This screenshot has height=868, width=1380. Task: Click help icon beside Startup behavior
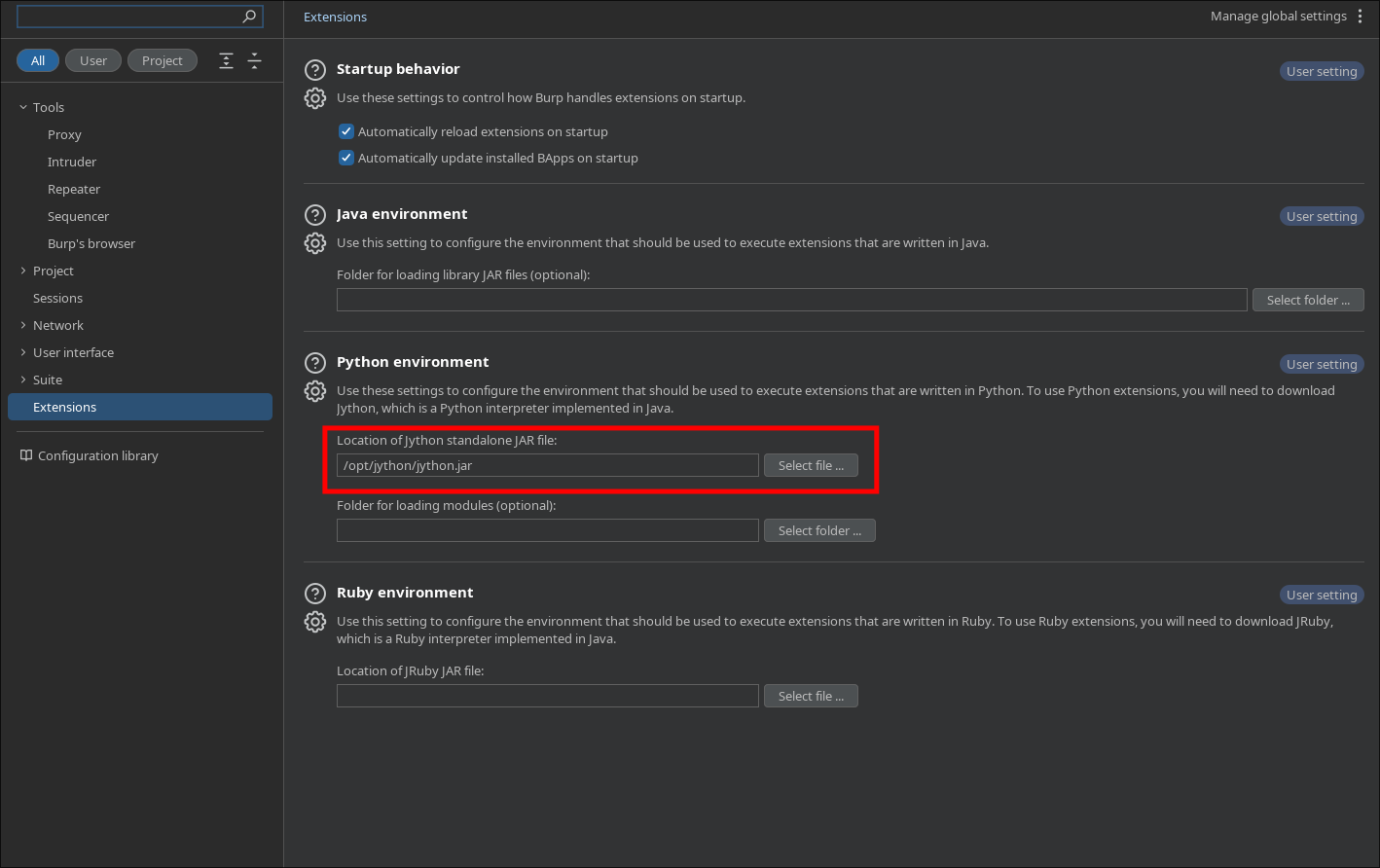315,70
